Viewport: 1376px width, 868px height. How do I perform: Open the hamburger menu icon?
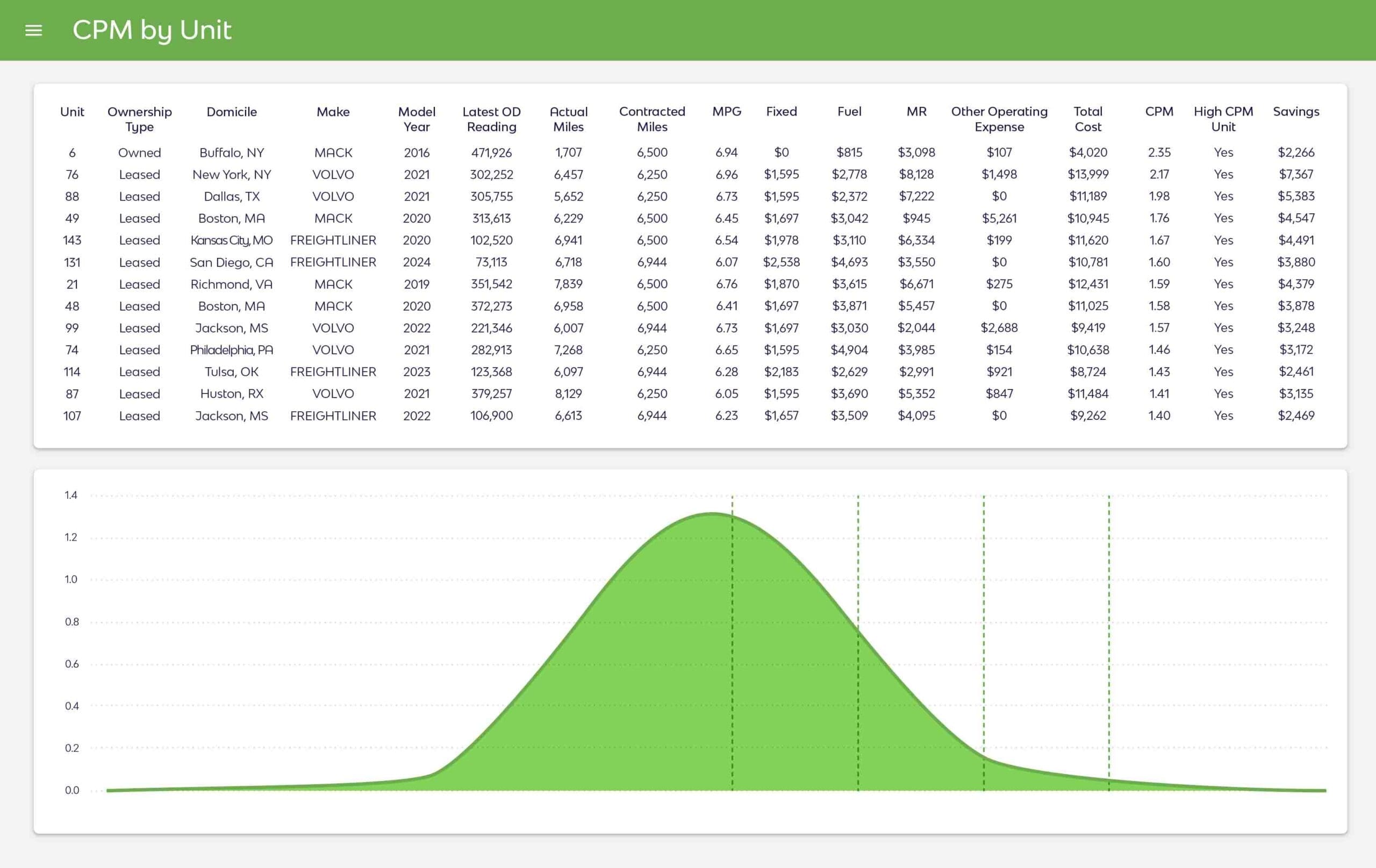click(34, 30)
